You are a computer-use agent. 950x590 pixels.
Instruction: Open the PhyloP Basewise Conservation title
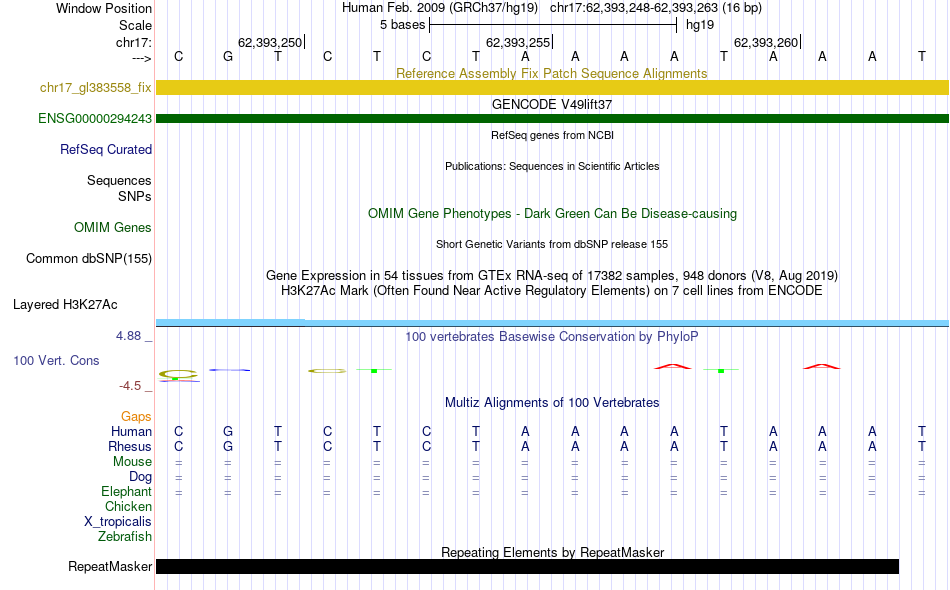(552, 336)
